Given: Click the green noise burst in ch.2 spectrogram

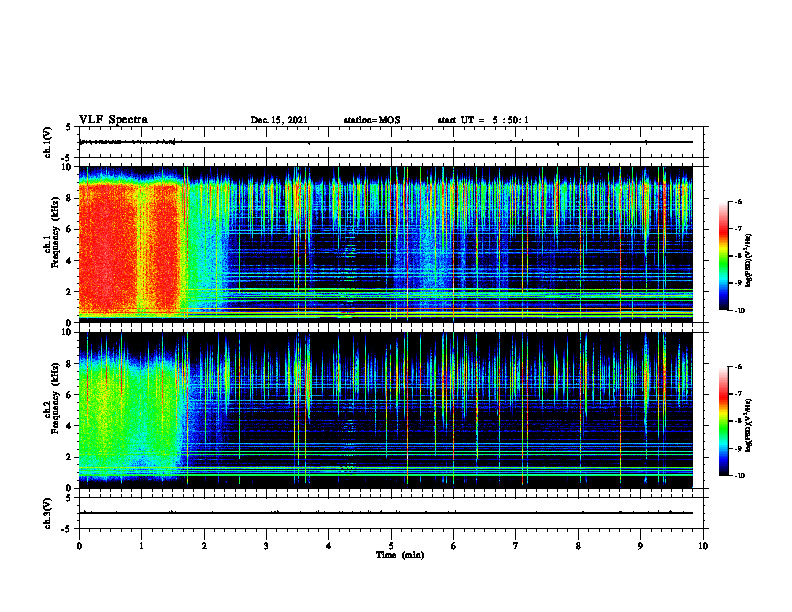Looking at the screenshot, I should click(129, 419).
